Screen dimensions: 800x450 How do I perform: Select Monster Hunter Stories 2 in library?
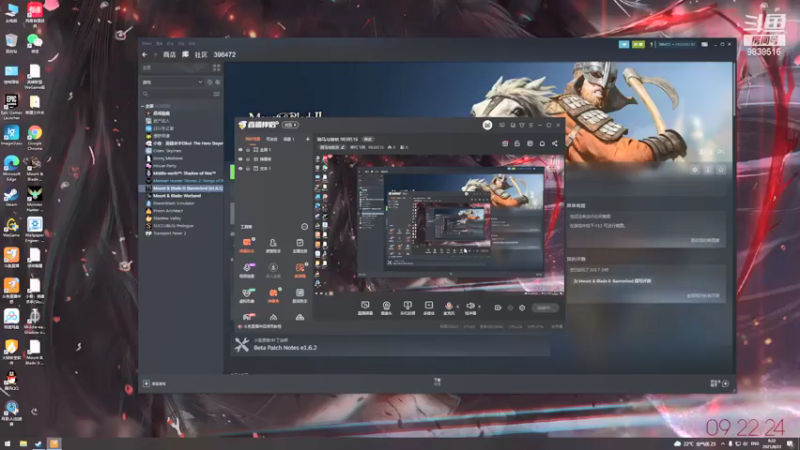pos(184,181)
